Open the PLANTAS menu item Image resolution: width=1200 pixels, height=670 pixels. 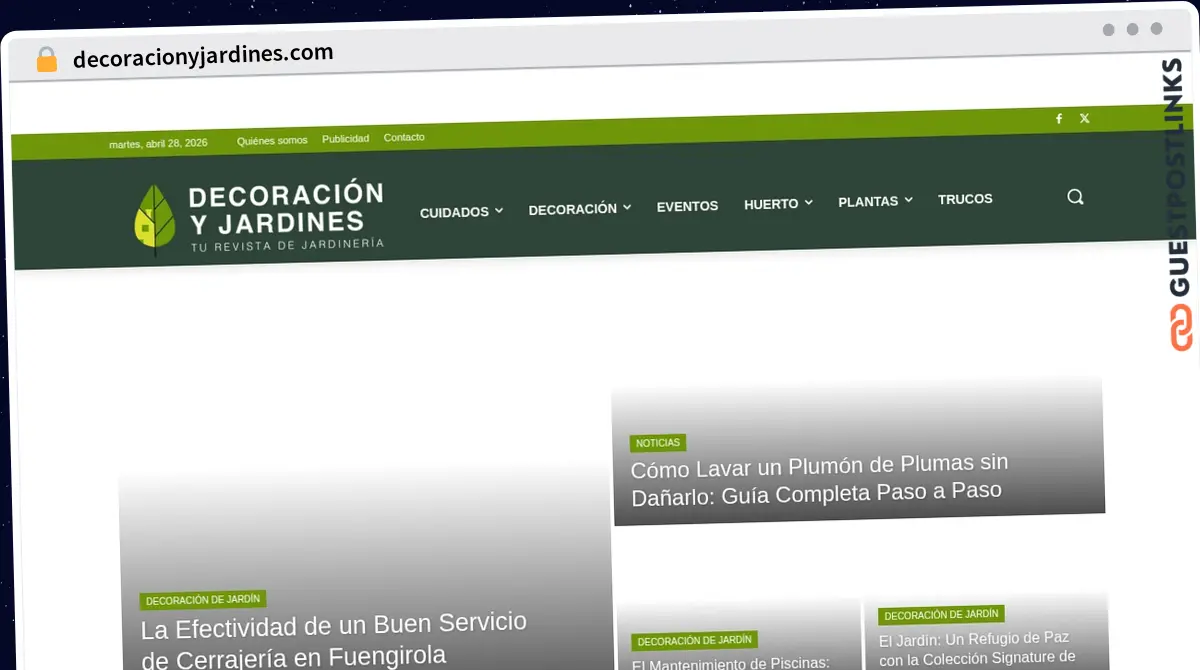point(868,201)
